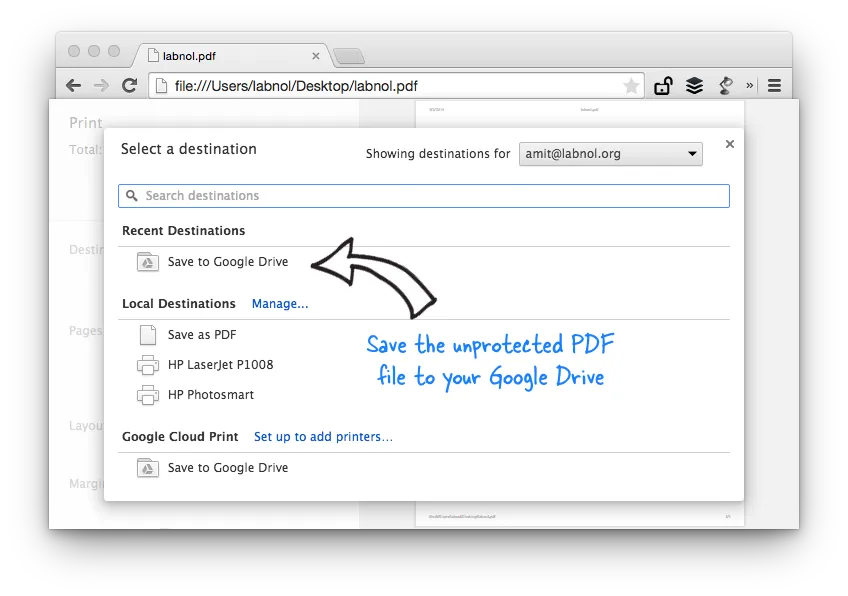Open a new browser tab
This screenshot has width=848, height=596.
349,57
